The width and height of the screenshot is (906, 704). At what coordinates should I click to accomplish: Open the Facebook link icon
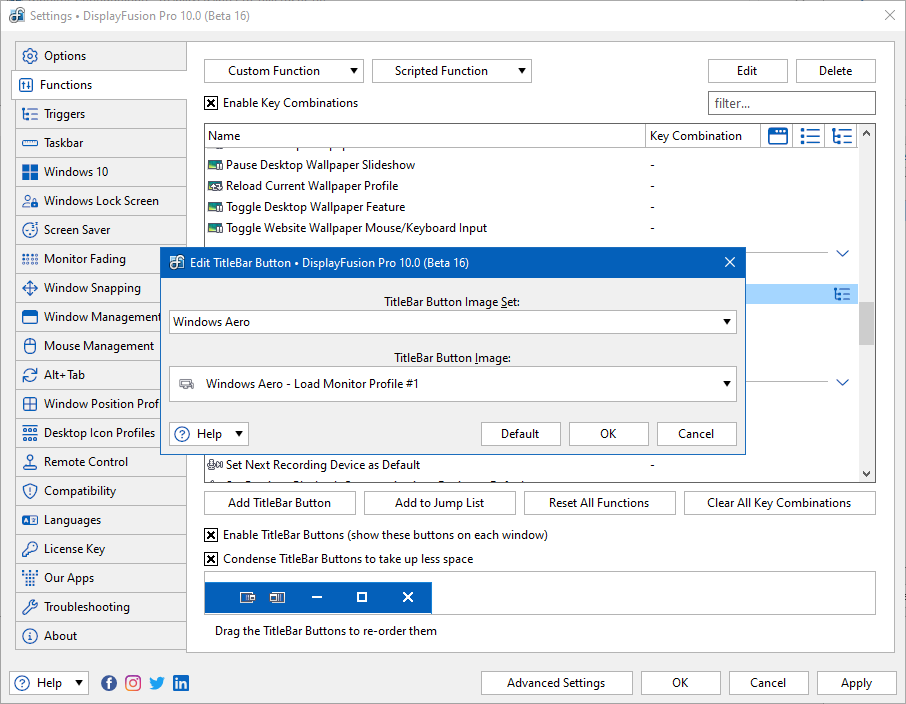pos(109,683)
